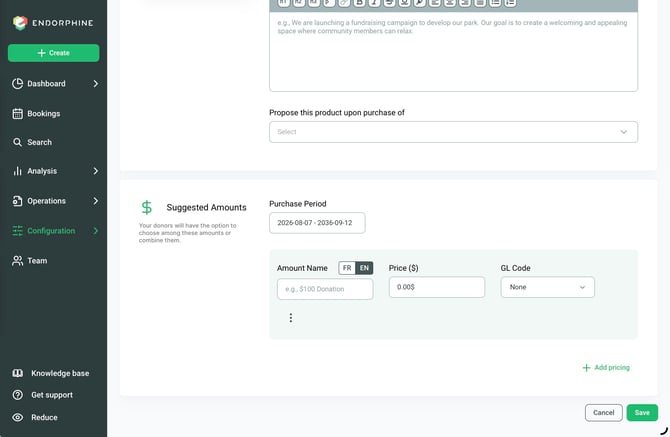Click the Add pricing link
The height and width of the screenshot is (437, 670).
coord(606,367)
